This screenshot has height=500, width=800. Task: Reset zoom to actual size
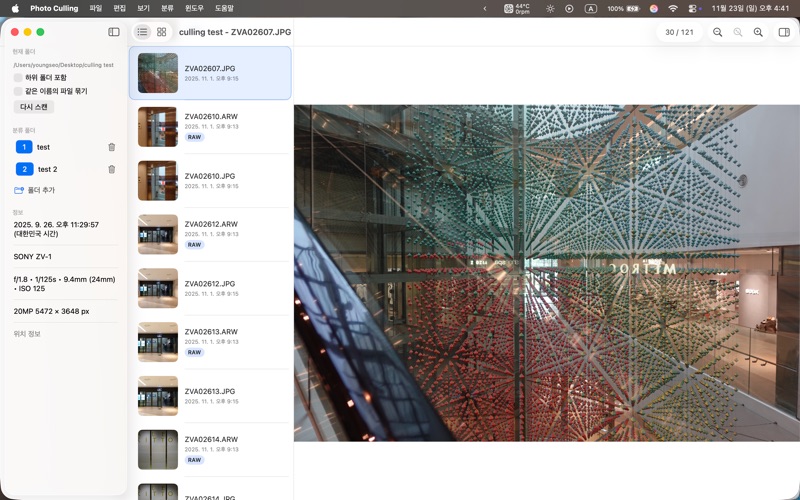pos(738,32)
